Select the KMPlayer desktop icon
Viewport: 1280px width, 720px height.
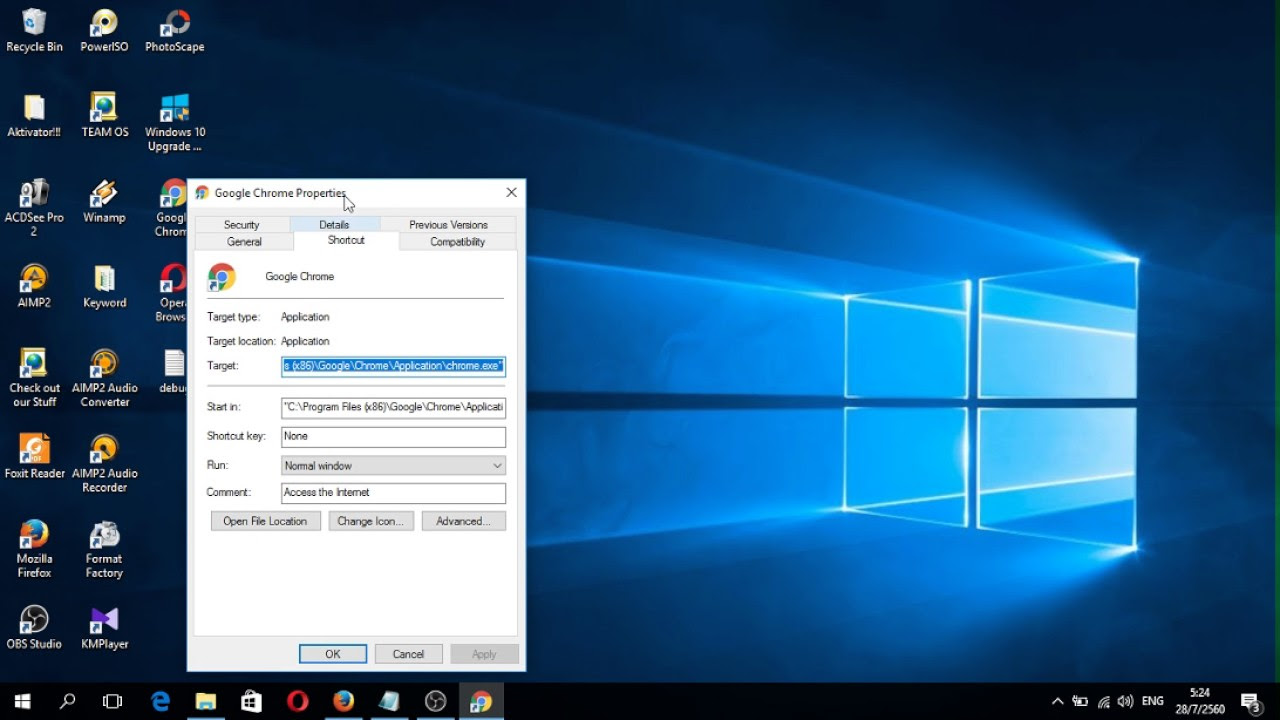pos(104,628)
